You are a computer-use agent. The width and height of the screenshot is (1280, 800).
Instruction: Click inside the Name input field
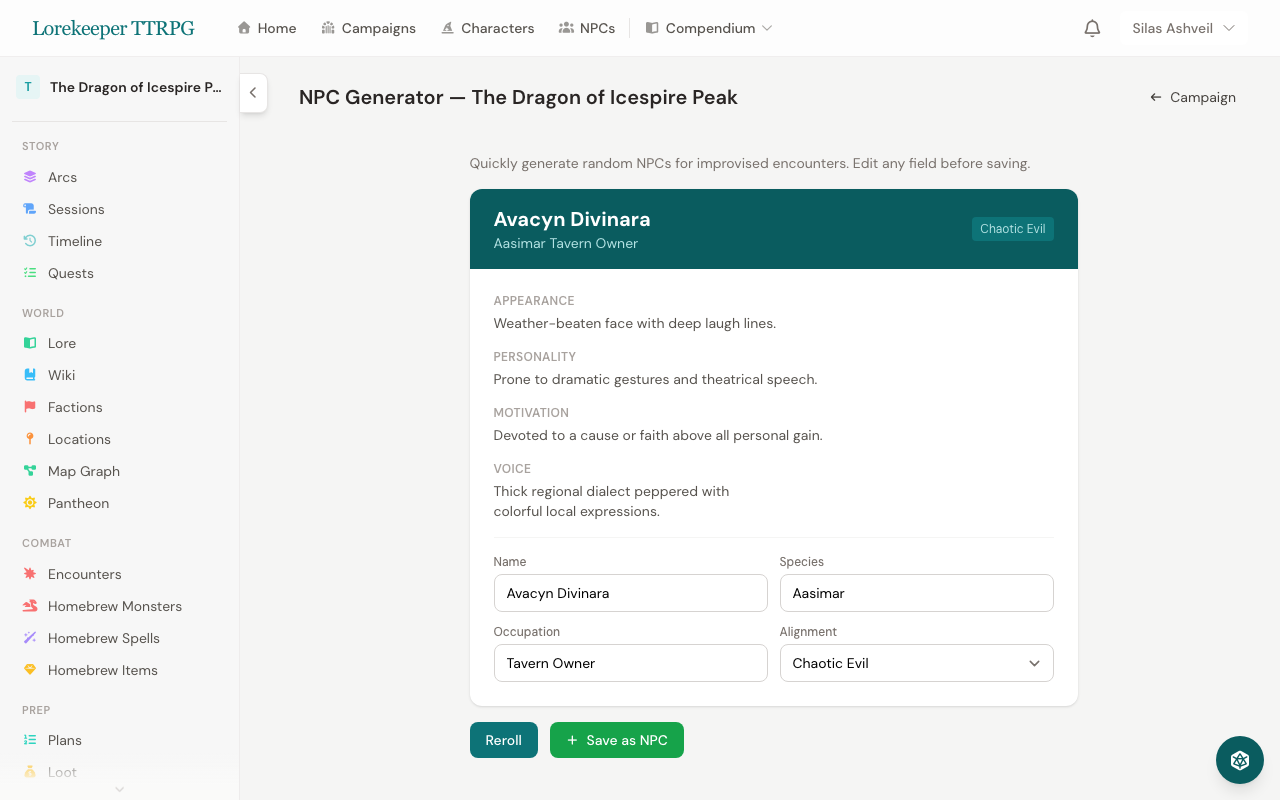coord(630,593)
